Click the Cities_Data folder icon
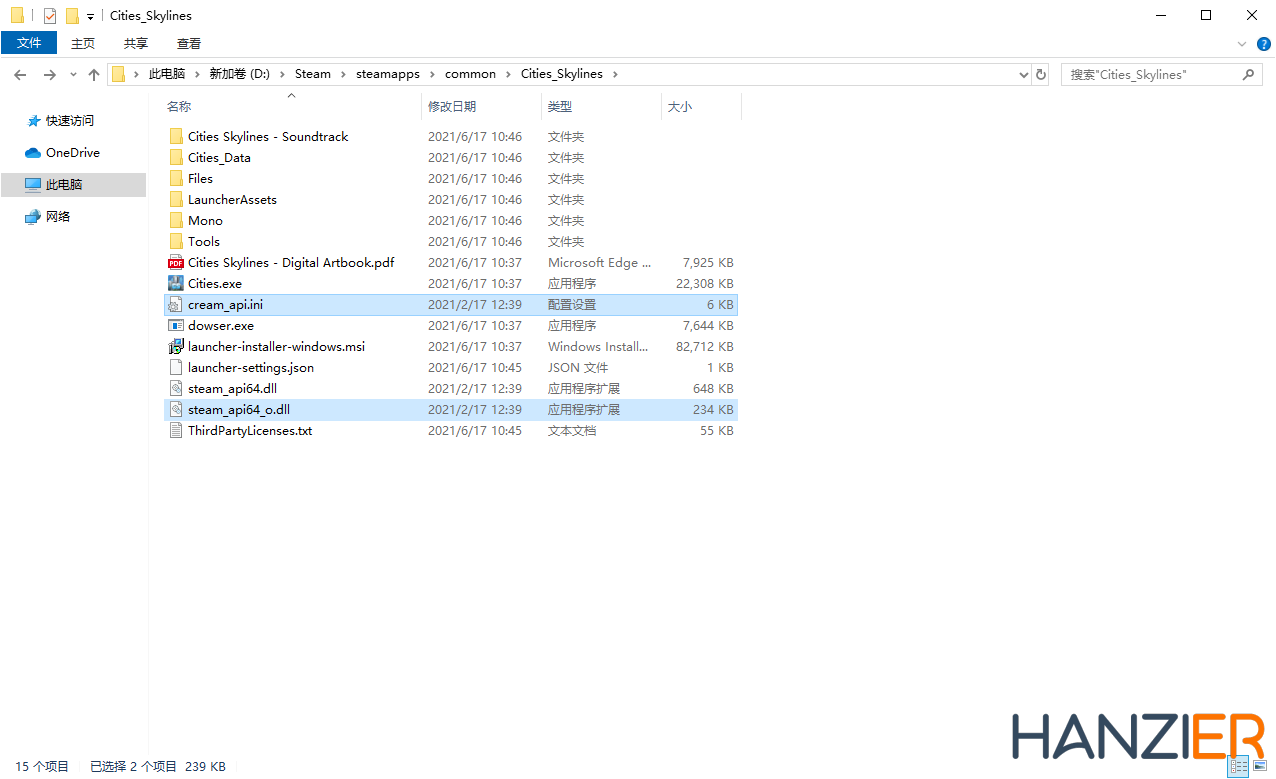The width and height of the screenshot is (1276, 779). coord(176,157)
